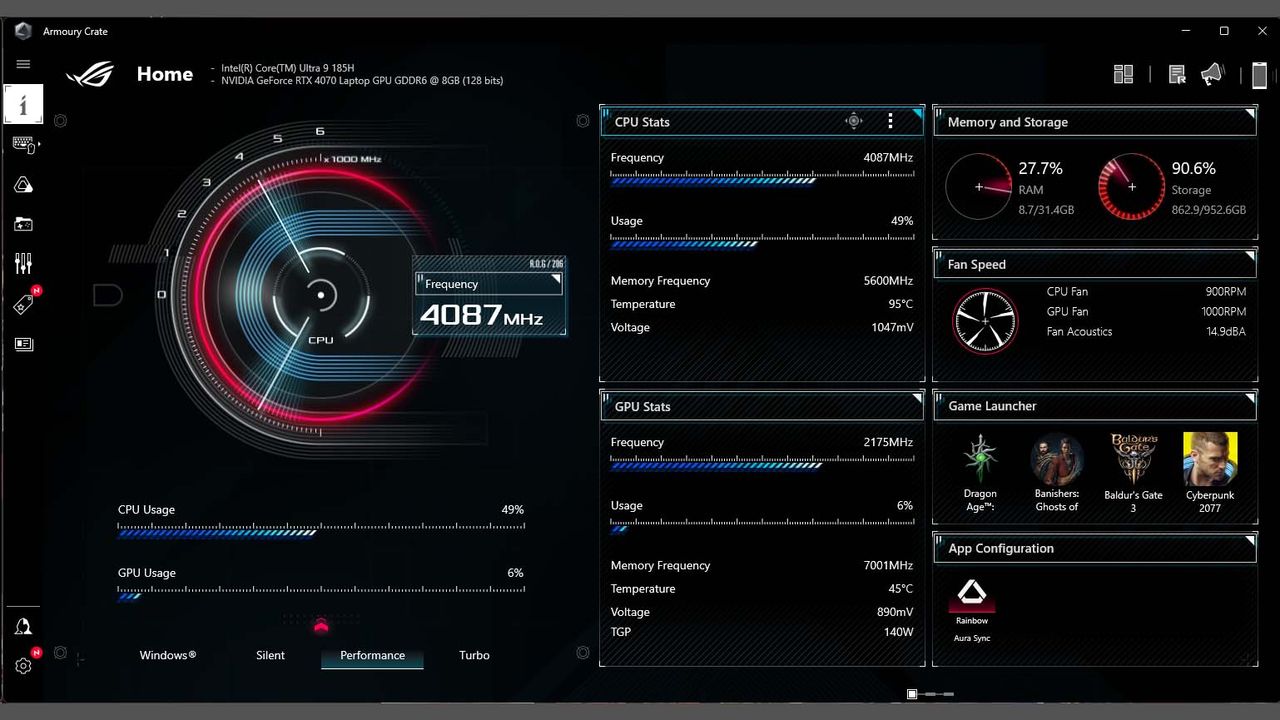Viewport: 1280px width, 720px height.
Task: Expand the Fan Speed panel corner arrow
Action: (1250, 257)
